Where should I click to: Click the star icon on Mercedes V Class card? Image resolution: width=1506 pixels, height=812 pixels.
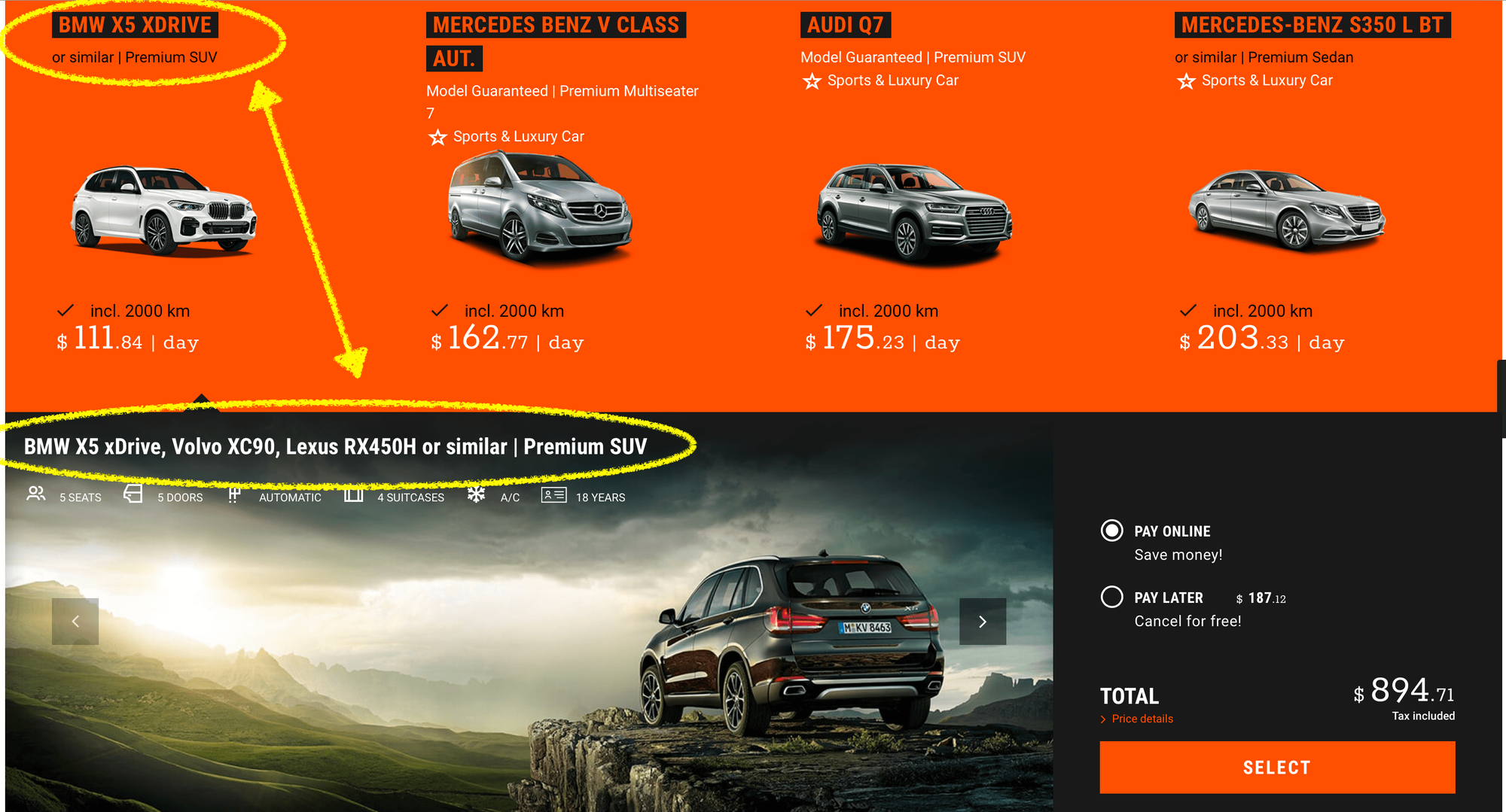pyautogui.click(x=437, y=137)
